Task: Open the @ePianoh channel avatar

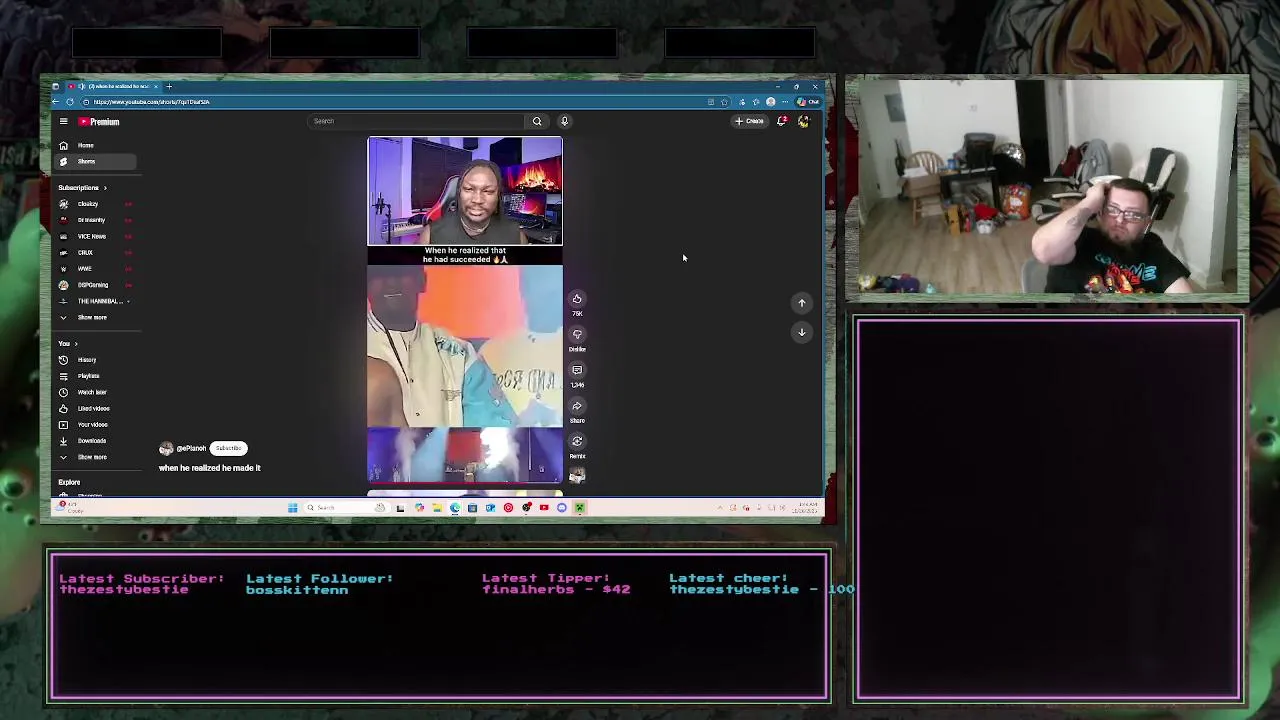Action: point(166,449)
